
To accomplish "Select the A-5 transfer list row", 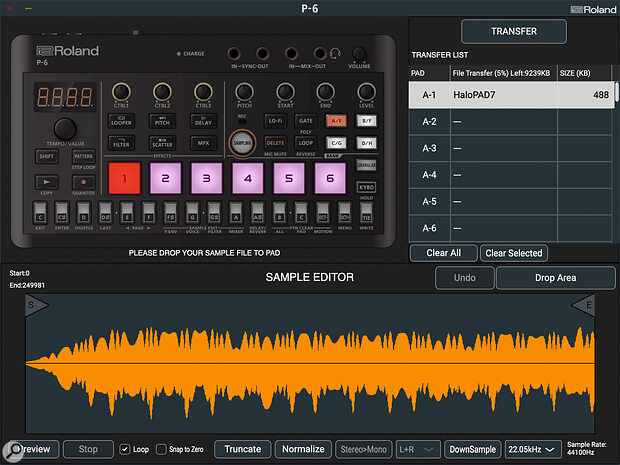I will (x=511, y=202).
